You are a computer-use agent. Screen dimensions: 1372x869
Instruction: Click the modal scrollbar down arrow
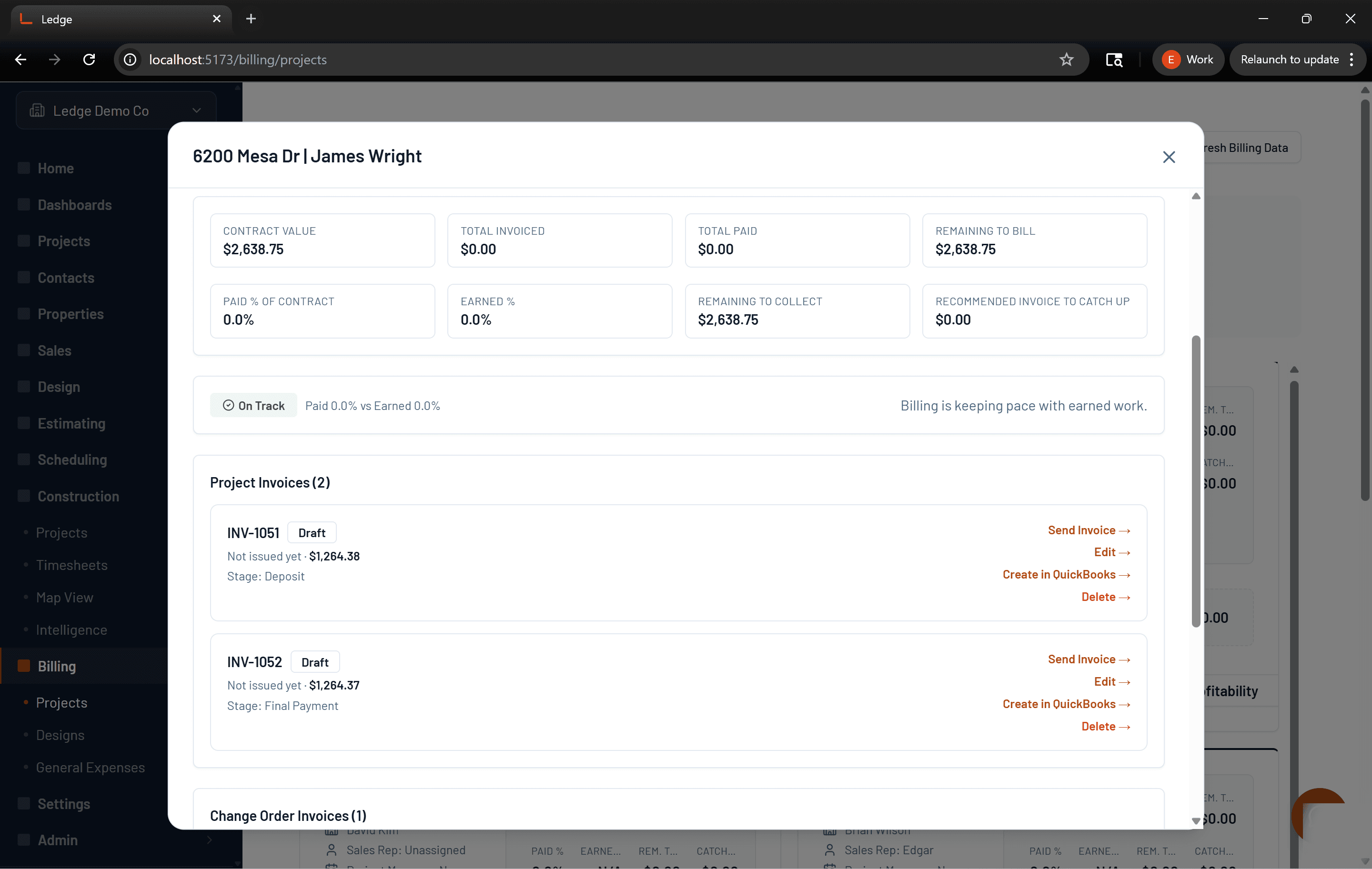coord(1195,820)
